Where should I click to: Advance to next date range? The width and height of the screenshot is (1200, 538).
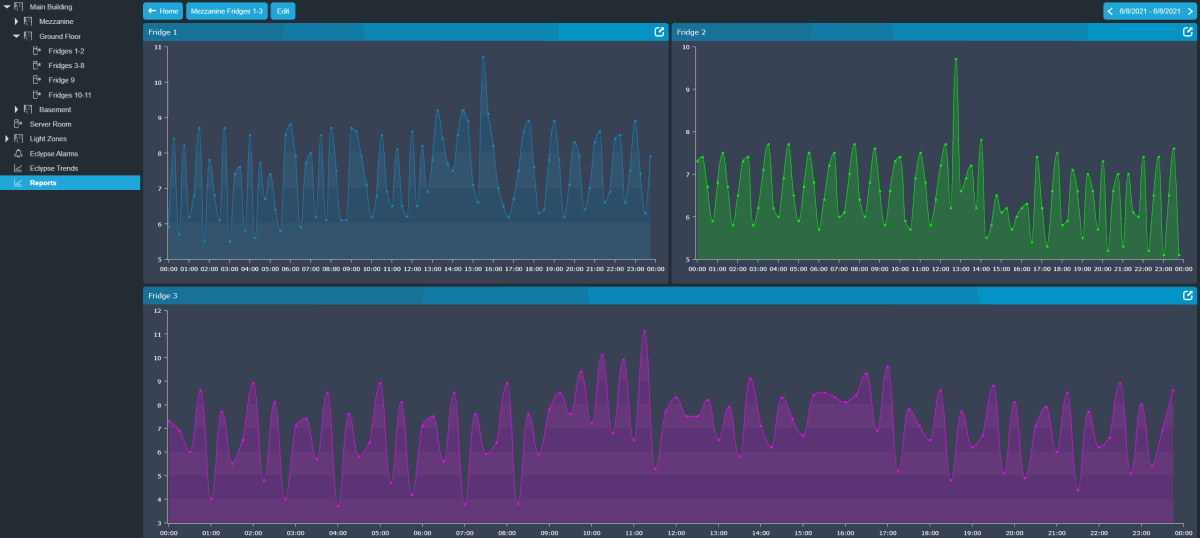pos(1189,11)
